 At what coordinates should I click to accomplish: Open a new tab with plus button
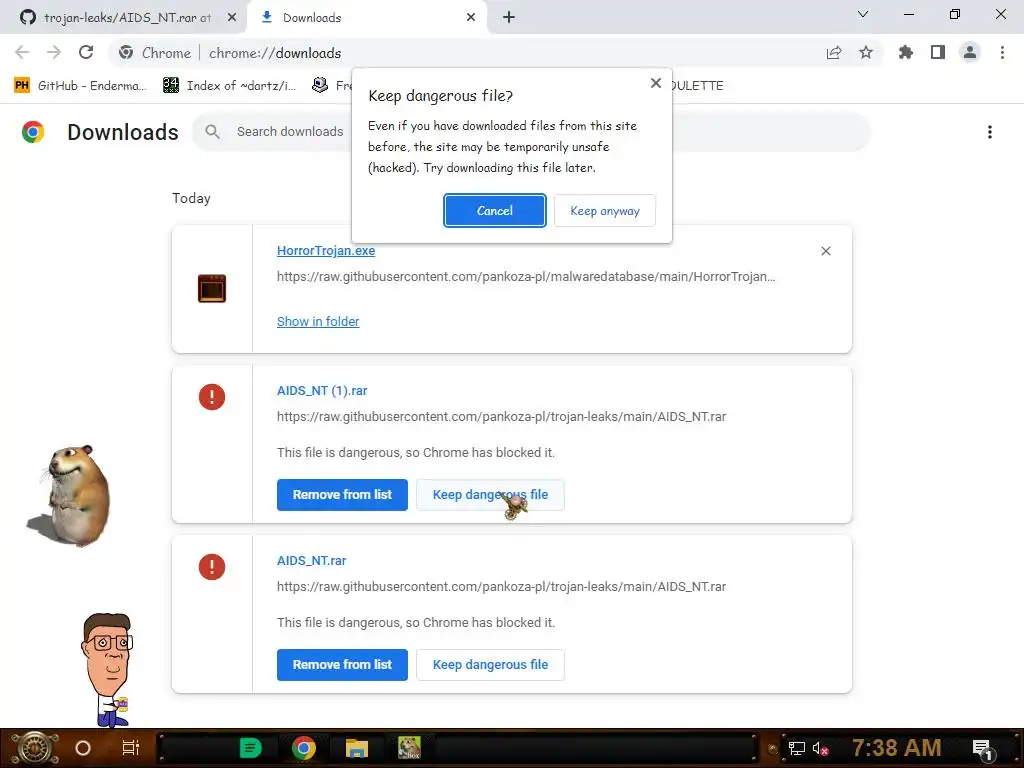(509, 18)
